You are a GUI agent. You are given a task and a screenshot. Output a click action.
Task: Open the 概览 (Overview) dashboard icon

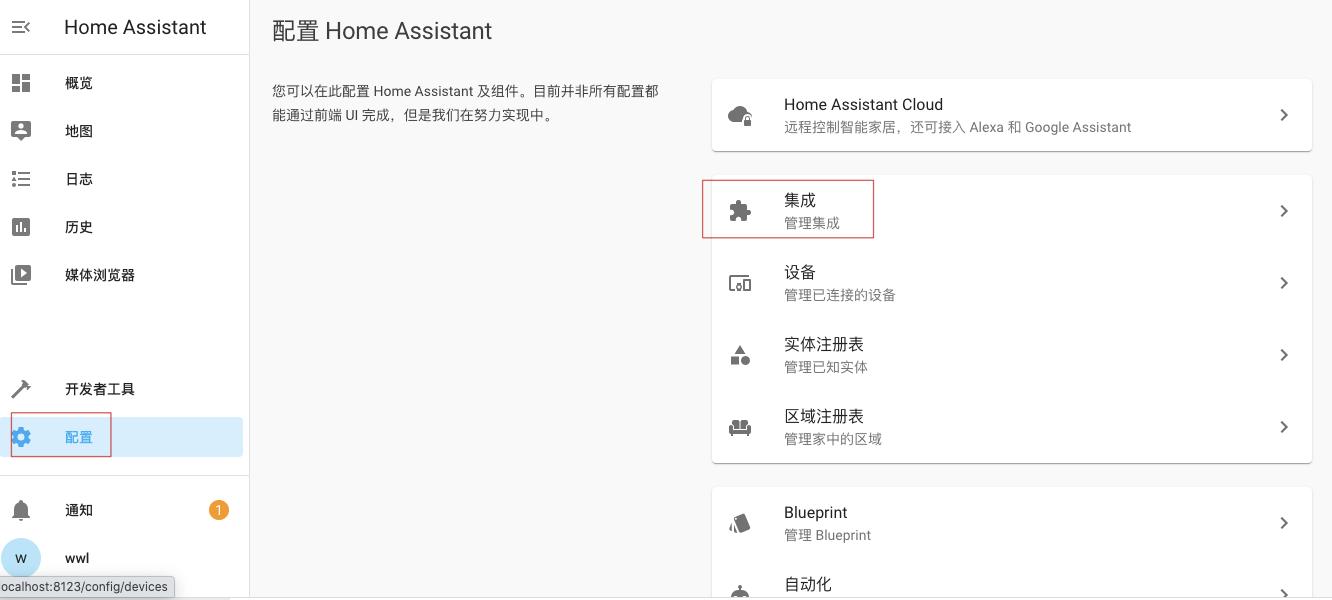[x=21, y=83]
